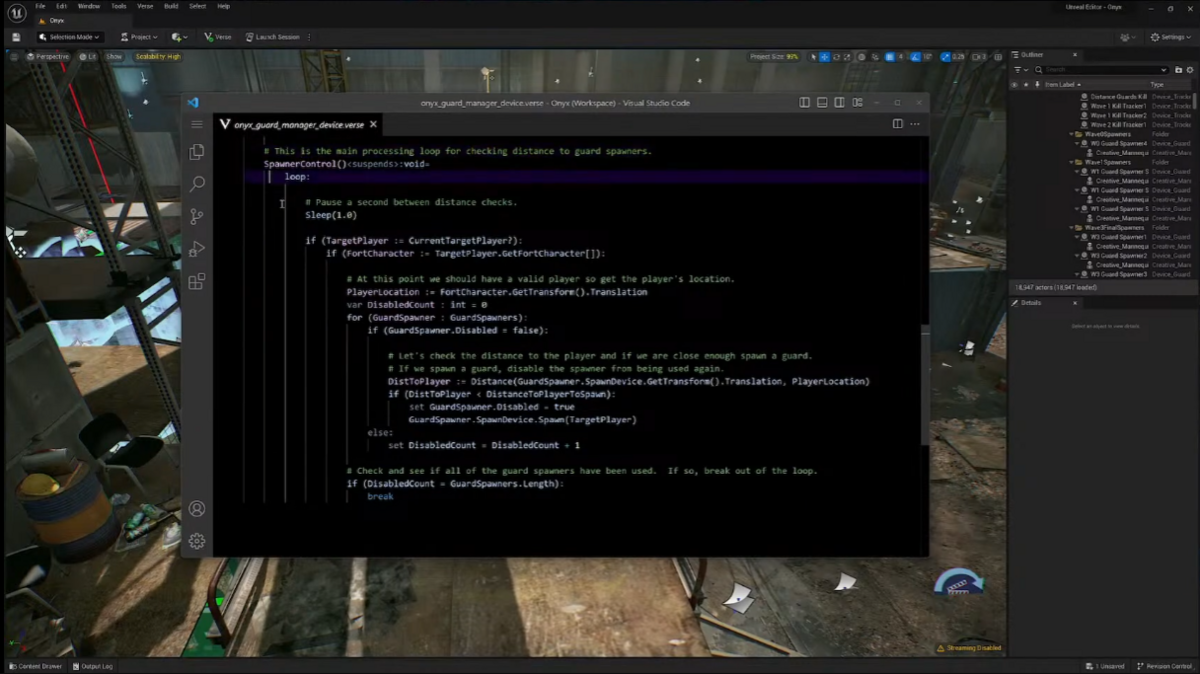Open the add content dropdown in toolbar
The width and height of the screenshot is (1200, 674).
179,37
